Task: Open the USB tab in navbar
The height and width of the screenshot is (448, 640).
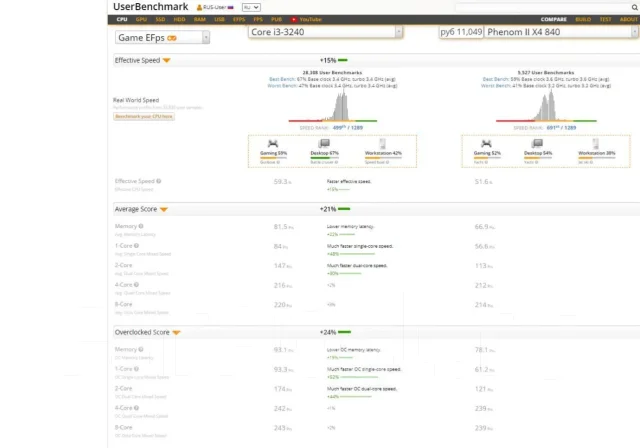Action: click(x=220, y=19)
